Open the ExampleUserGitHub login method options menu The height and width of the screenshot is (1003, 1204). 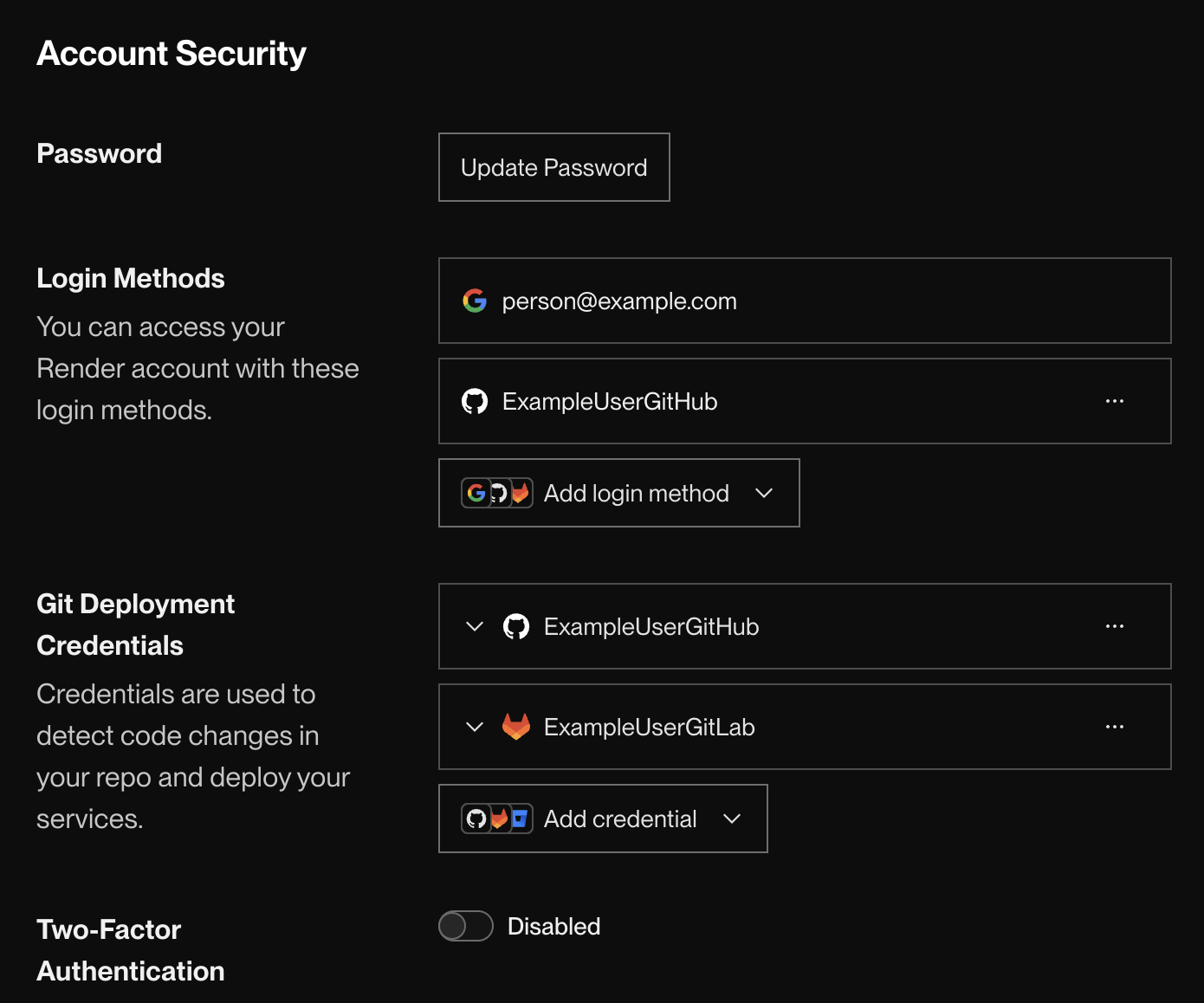pos(1114,400)
